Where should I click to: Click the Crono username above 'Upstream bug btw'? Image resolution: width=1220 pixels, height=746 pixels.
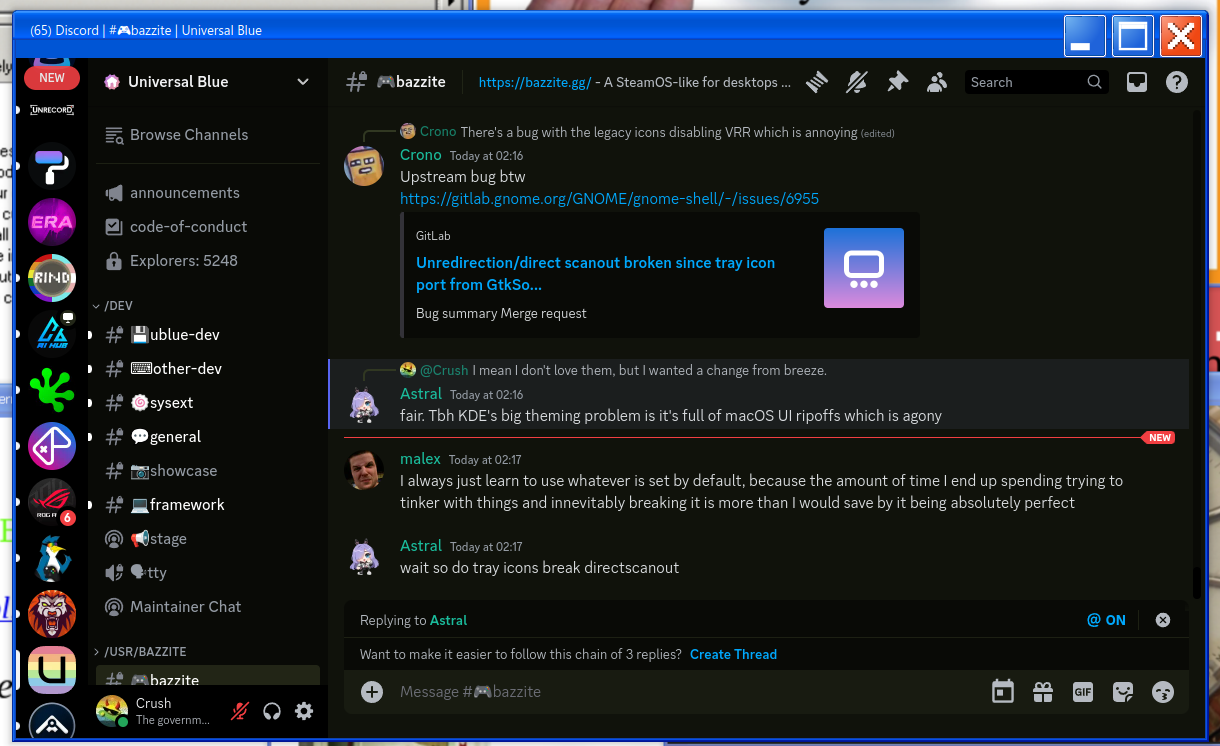tap(421, 155)
